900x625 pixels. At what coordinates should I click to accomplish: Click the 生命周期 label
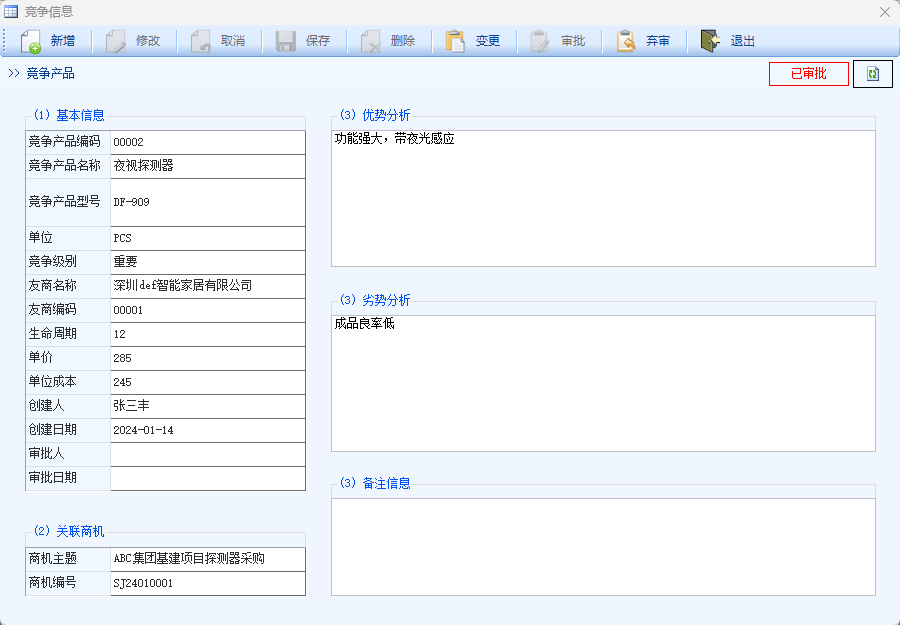click(x=52, y=333)
